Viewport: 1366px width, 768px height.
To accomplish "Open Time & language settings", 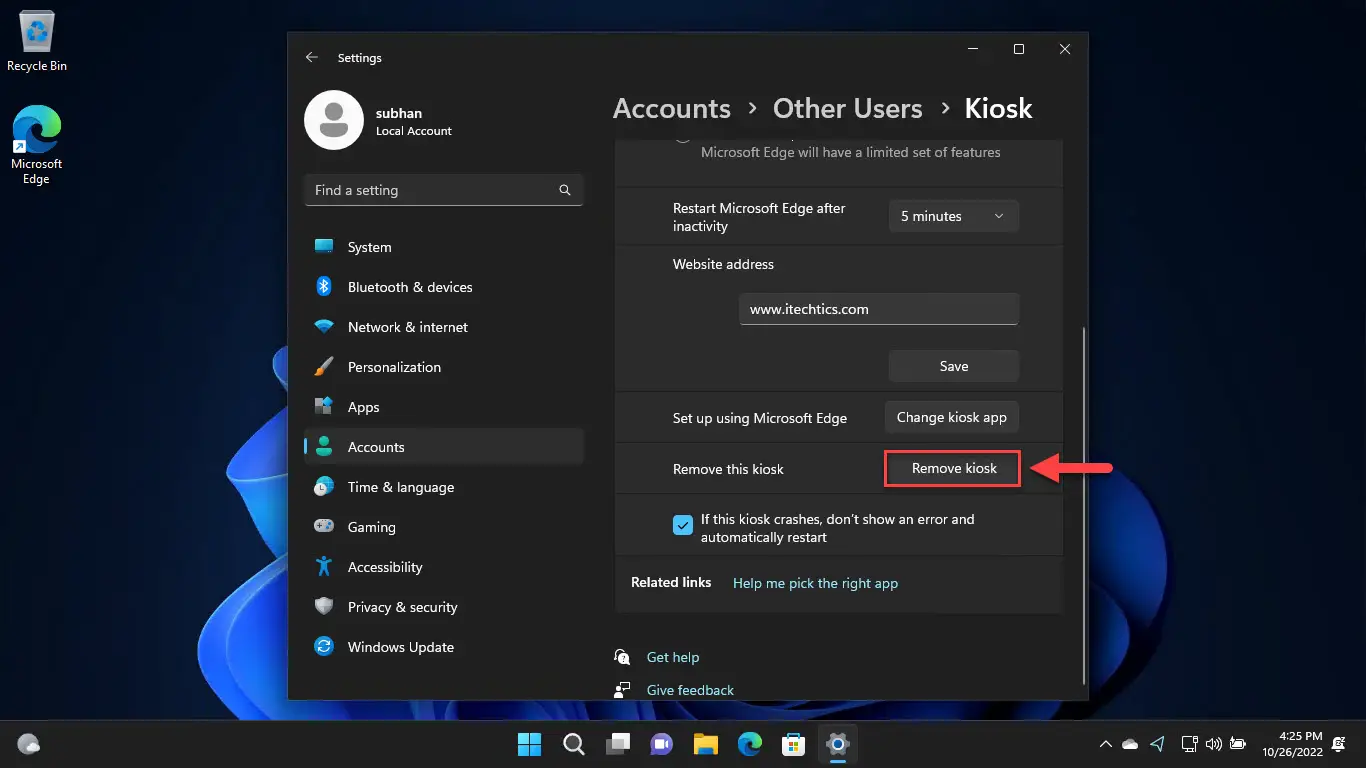I will point(444,487).
